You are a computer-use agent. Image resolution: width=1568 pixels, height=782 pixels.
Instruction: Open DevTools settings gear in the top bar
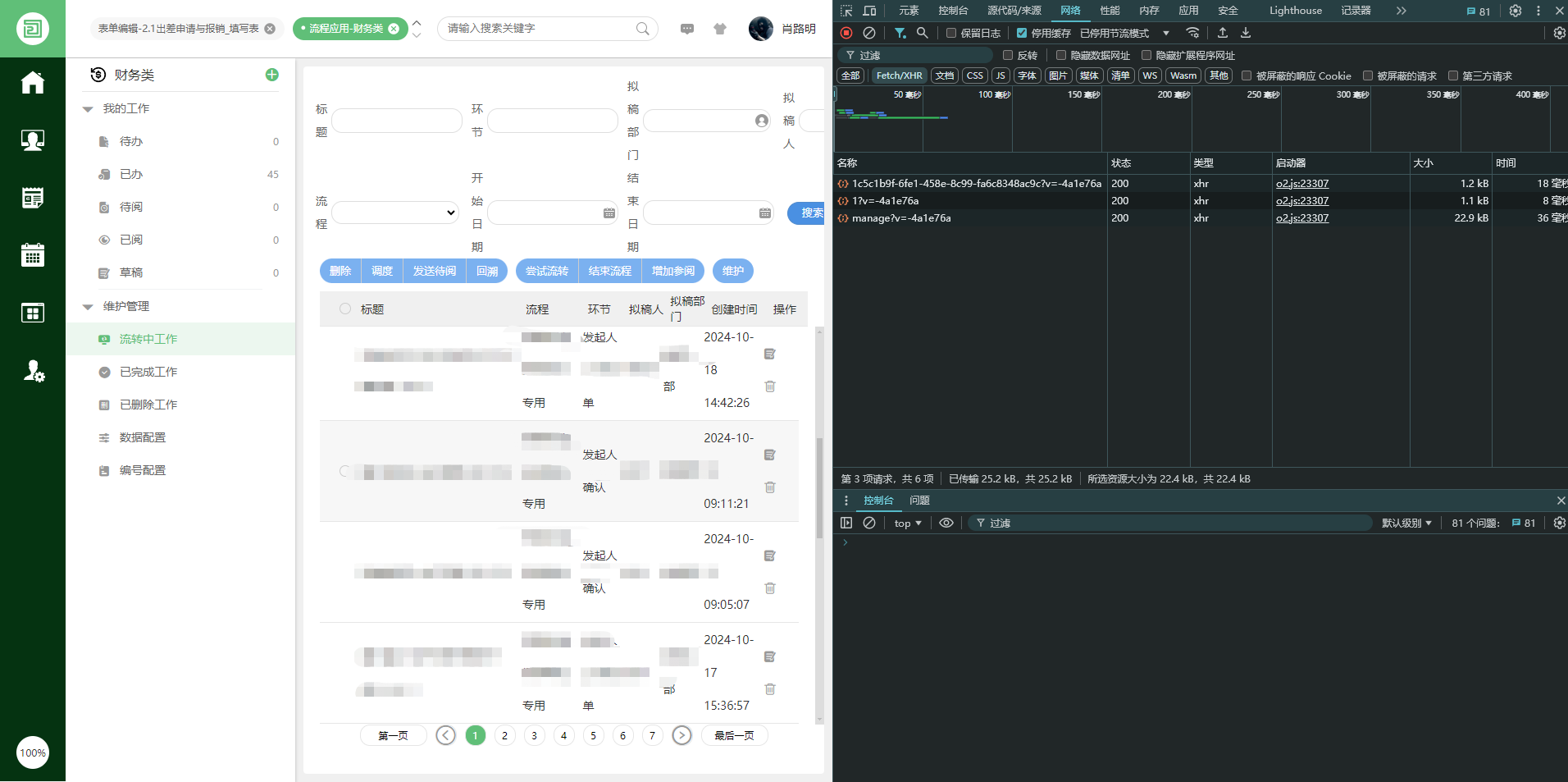point(1516,11)
